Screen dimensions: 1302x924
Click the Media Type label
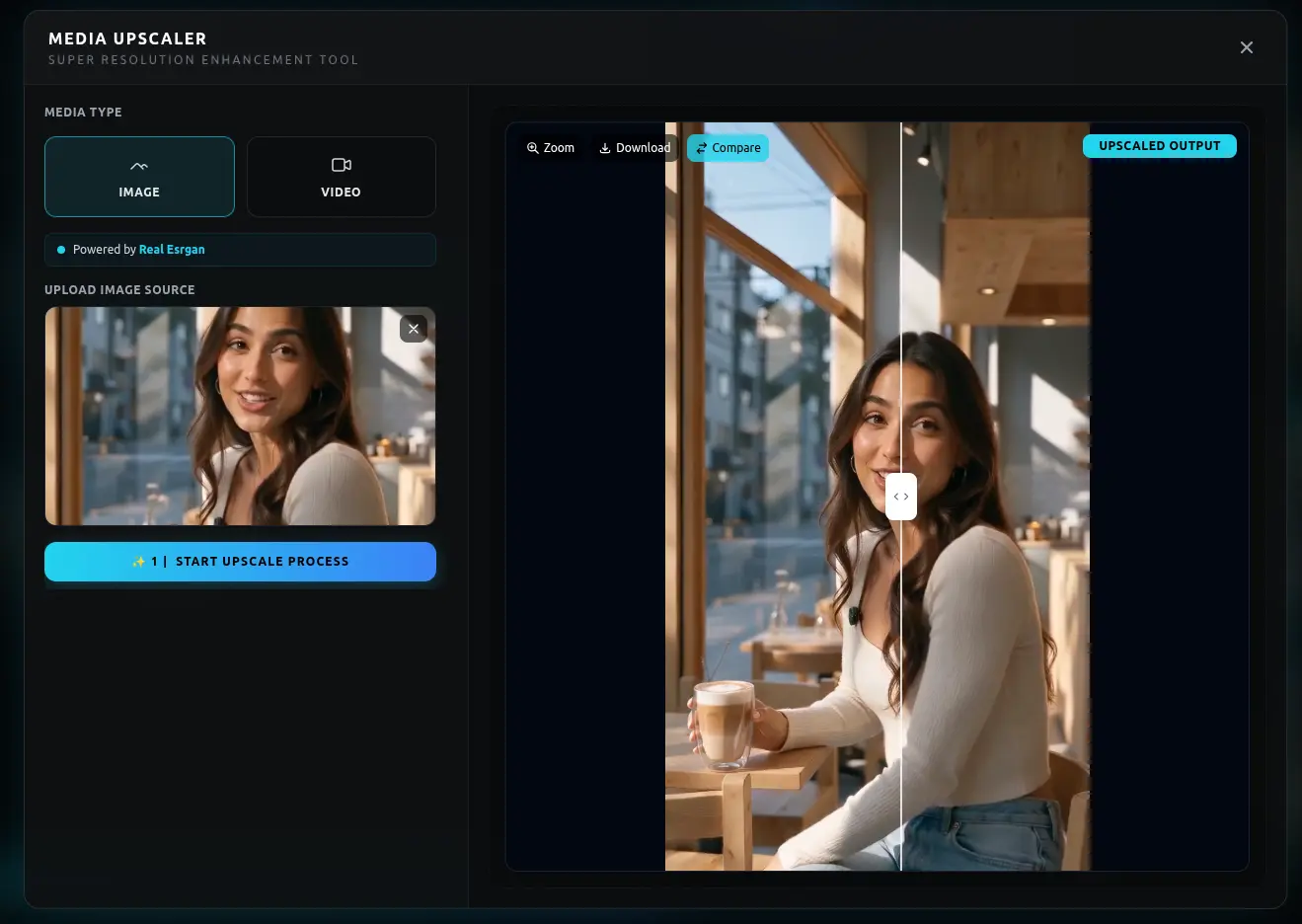coord(83,113)
